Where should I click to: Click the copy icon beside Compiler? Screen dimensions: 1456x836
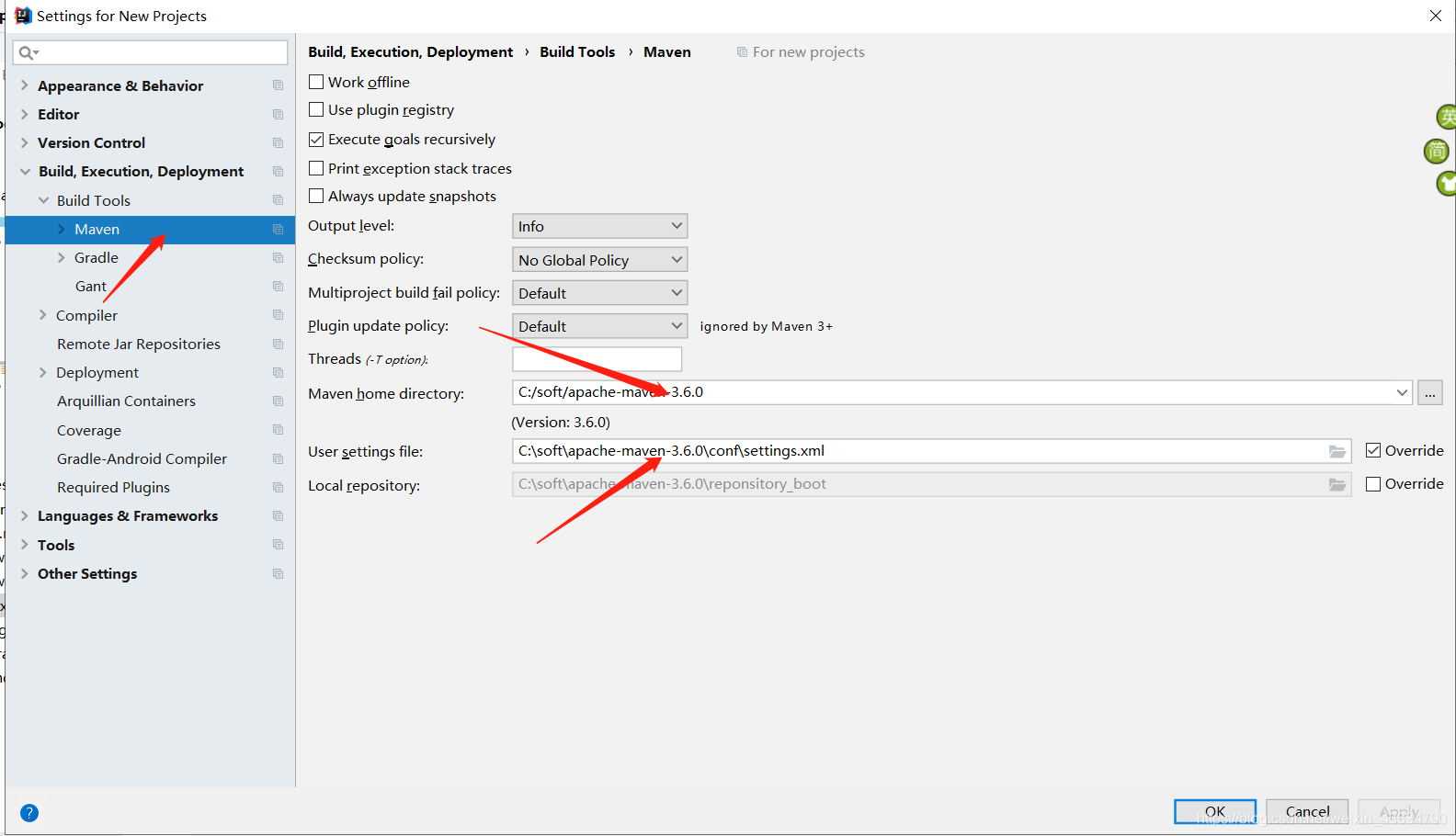click(x=278, y=315)
